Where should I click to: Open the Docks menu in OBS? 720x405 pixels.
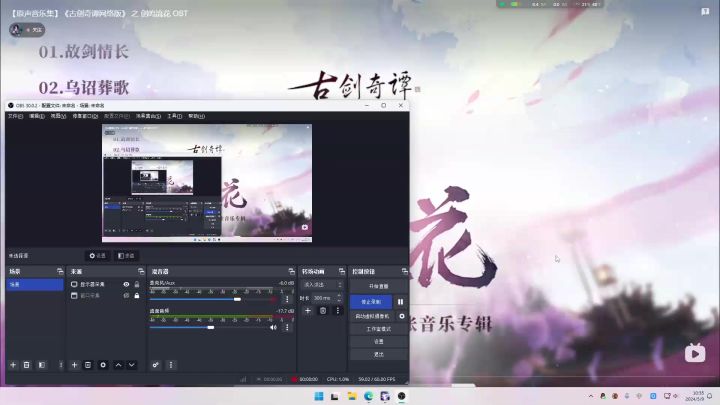click(x=85, y=116)
